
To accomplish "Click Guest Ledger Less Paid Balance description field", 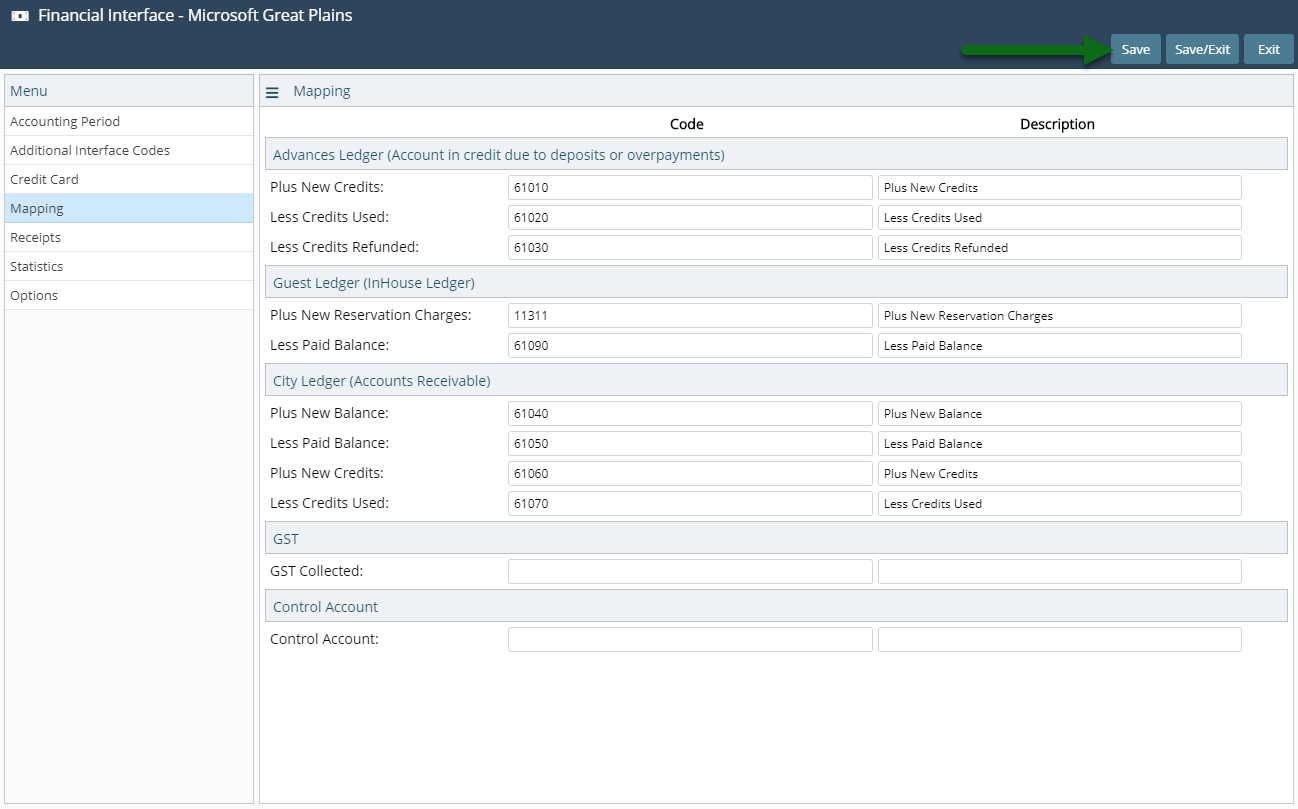I will (x=1060, y=345).
